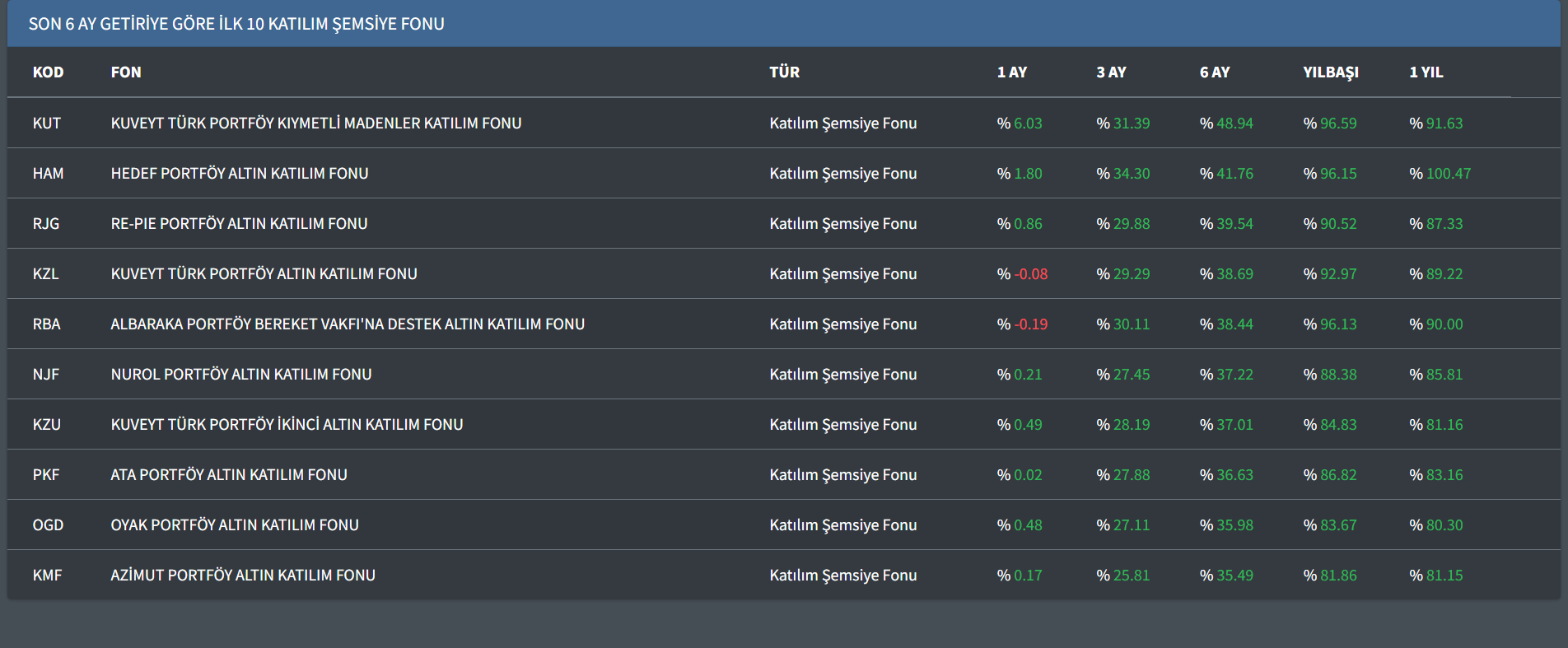The image size is (1568, 648).
Task: Click the KUT fund code
Action: click(47, 124)
